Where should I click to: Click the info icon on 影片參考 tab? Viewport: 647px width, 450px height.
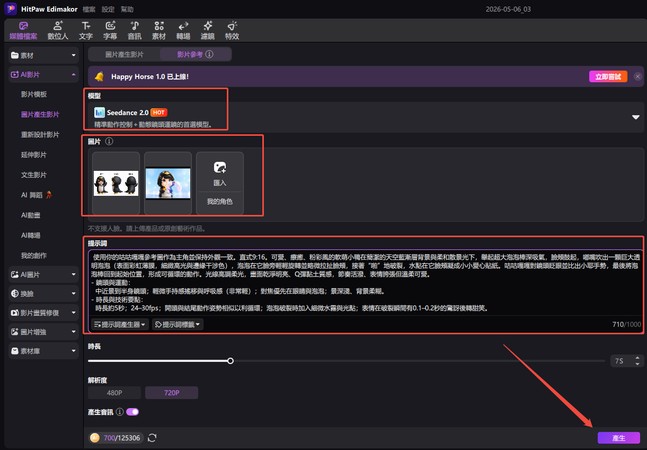(x=209, y=54)
